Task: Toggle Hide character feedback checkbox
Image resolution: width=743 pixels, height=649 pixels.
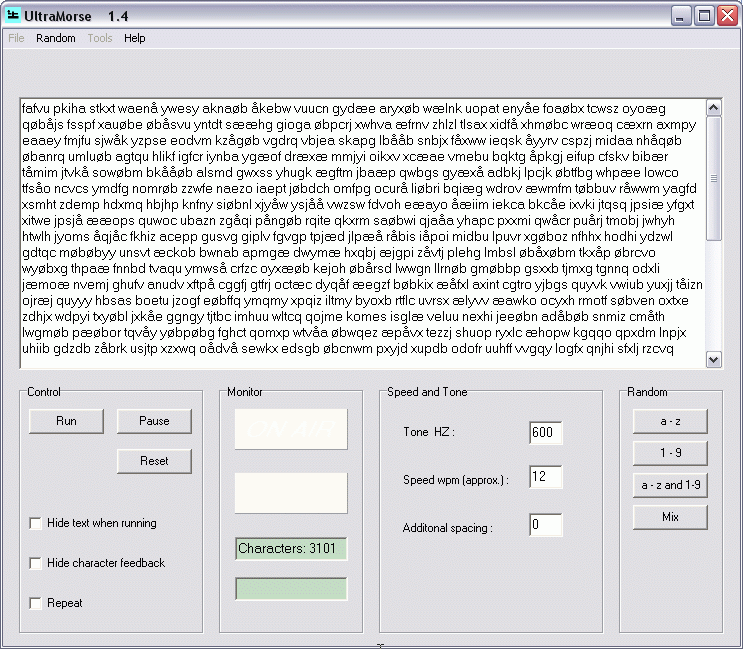Action: pyautogui.click(x=35, y=563)
